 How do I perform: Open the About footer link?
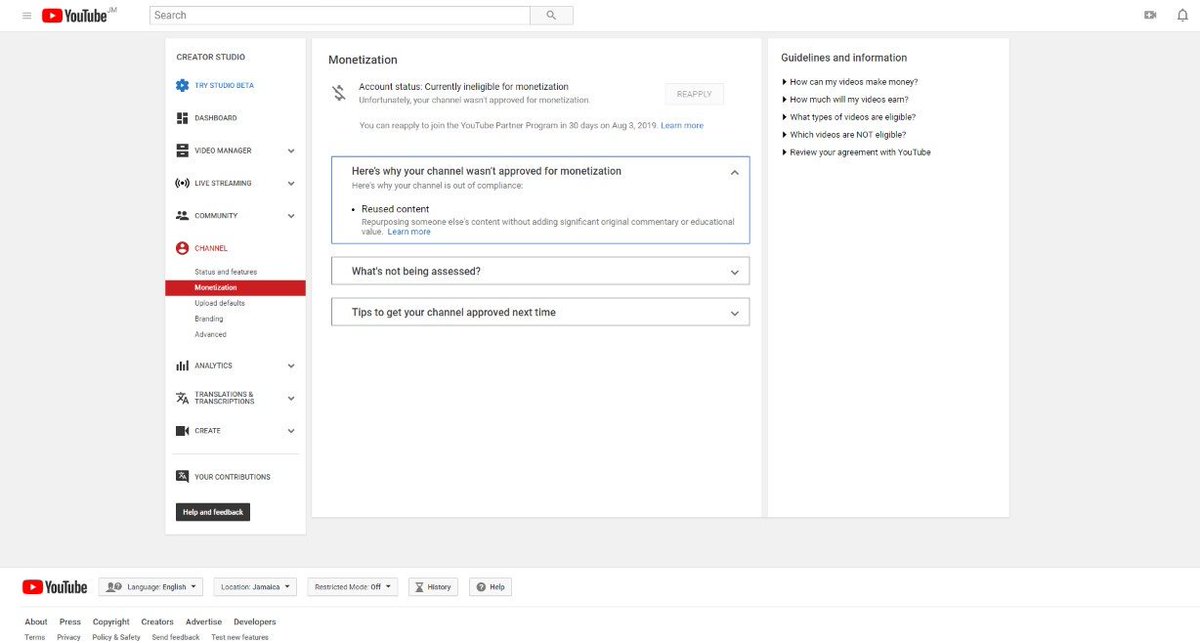[36, 622]
